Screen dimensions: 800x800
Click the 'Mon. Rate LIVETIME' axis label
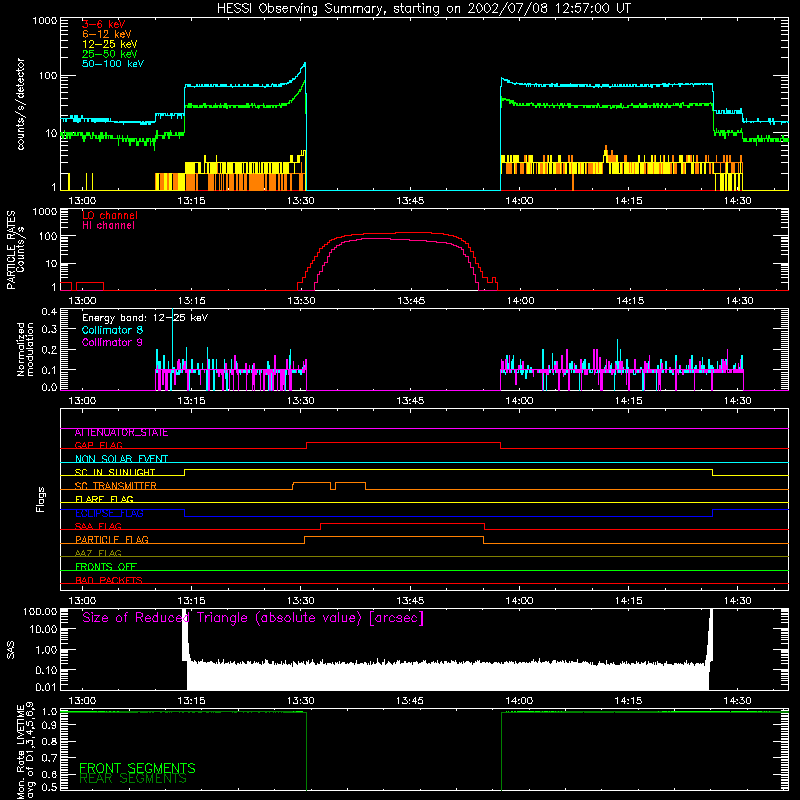25,751
